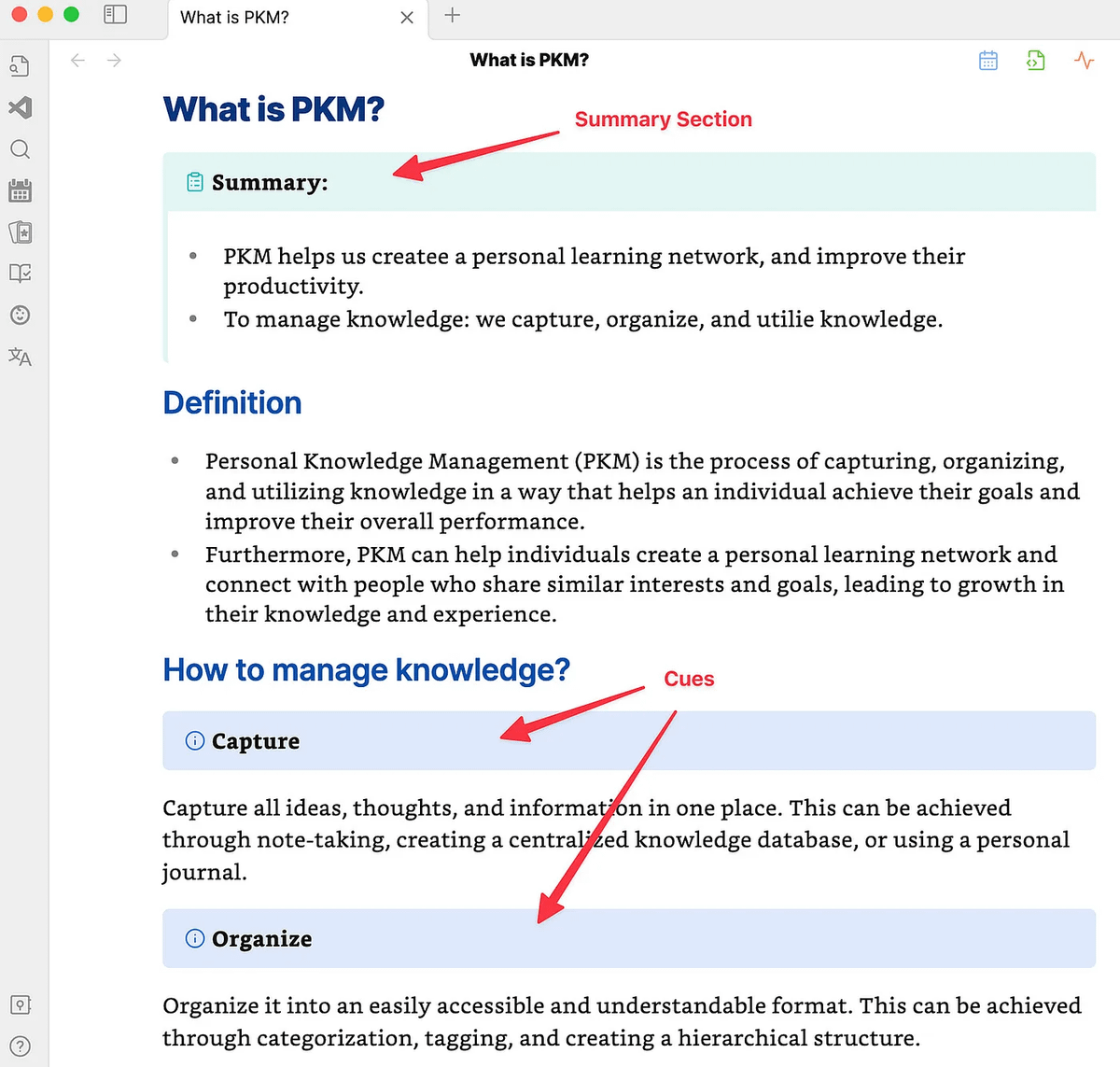
Task: Click the green code file icon
Action: click(x=1035, y=61)
